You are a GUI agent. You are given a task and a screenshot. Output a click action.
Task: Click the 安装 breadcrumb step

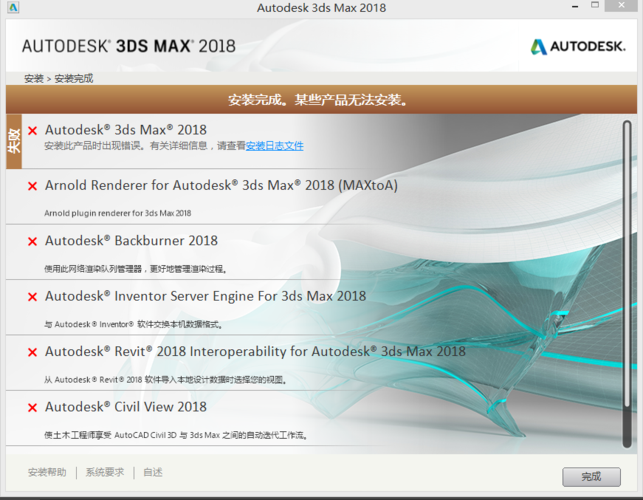34,78
